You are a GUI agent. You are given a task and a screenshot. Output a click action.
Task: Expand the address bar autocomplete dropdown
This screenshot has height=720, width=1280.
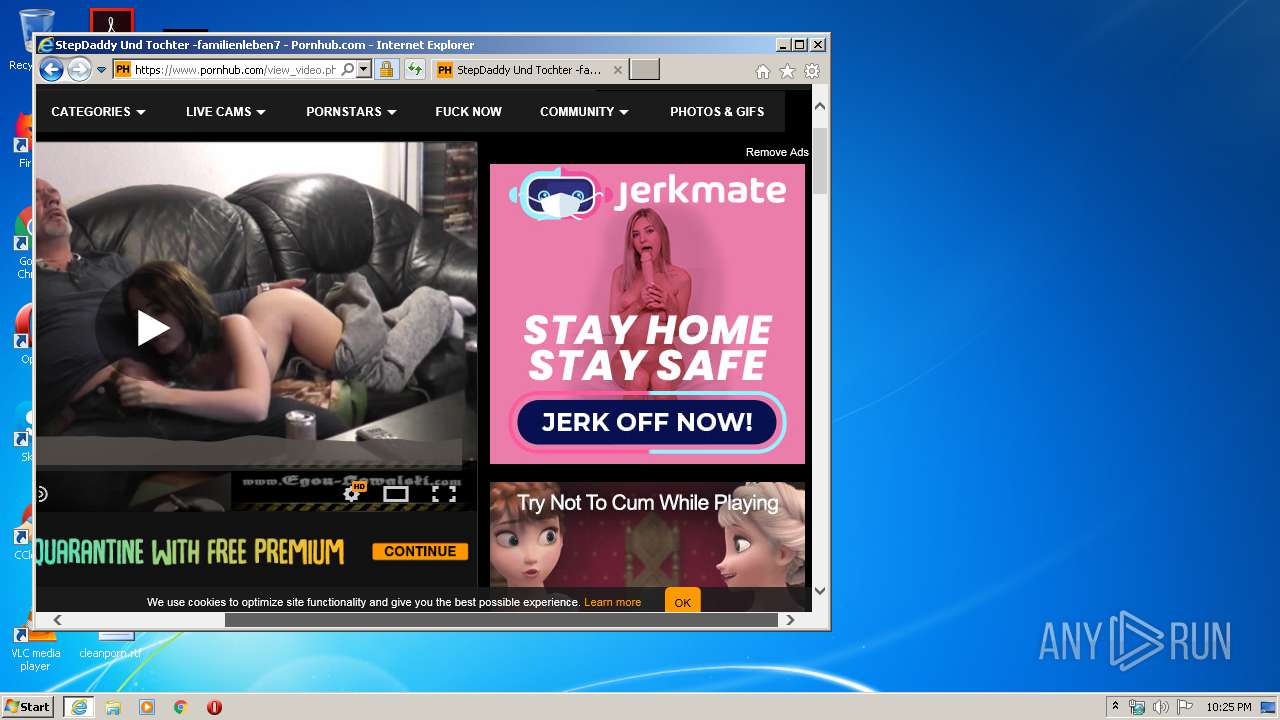[364, 70]
